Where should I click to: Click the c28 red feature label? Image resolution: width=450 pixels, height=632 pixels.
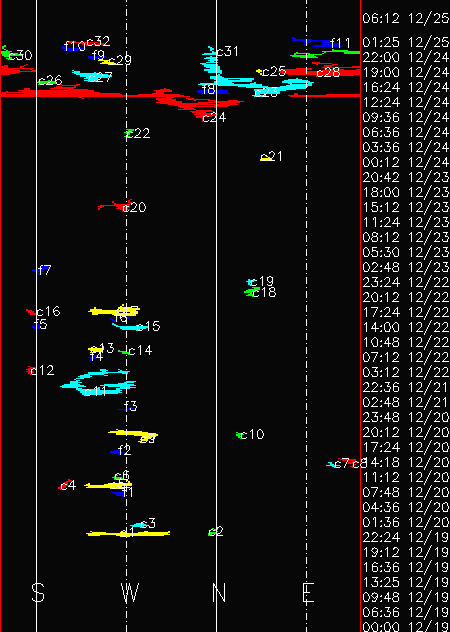(328, 73)
